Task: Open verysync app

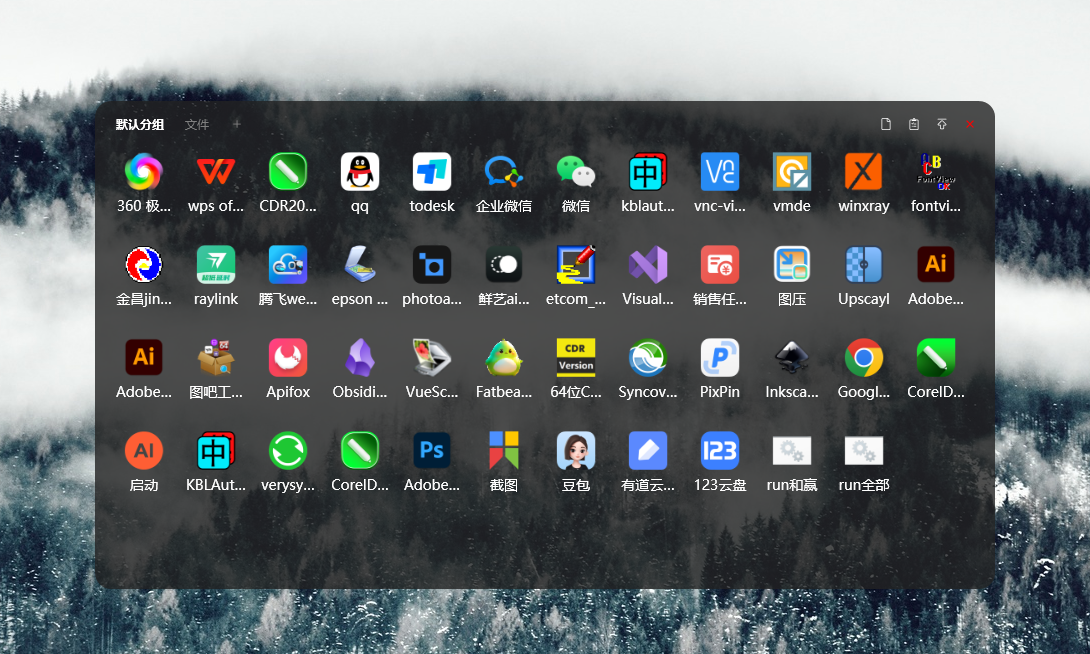Action: [288, 451]
